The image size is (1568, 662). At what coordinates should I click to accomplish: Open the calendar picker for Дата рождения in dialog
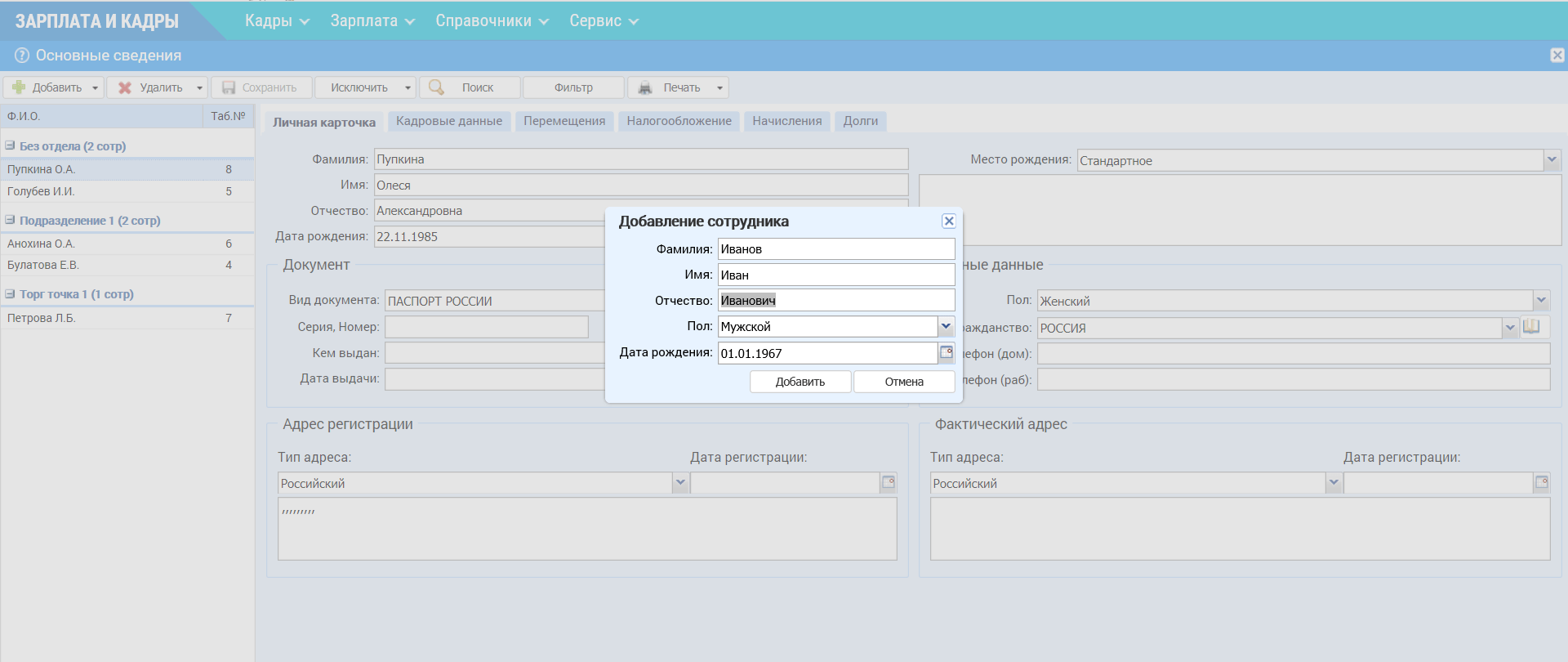point(947,352)
